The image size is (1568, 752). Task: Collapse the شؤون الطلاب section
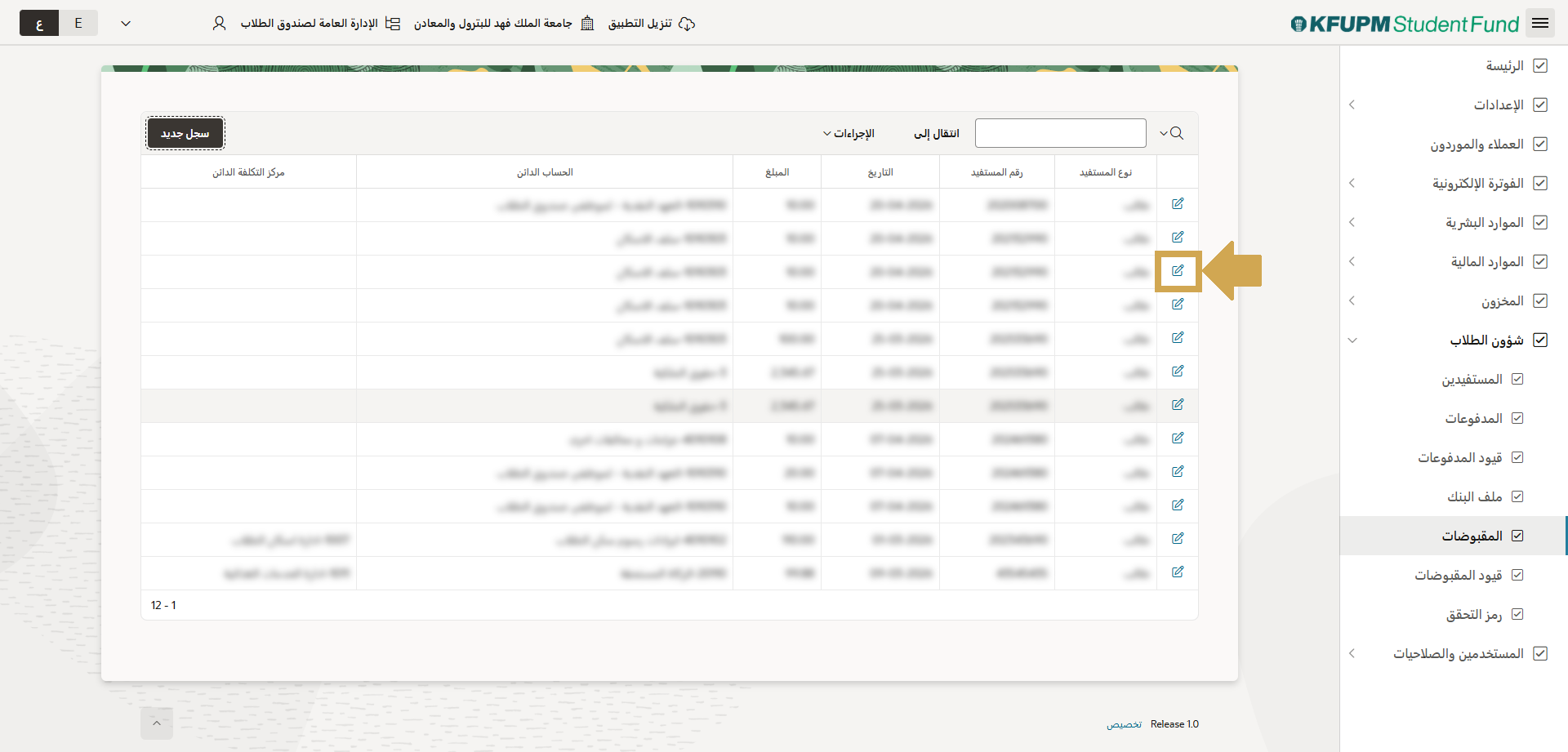tap(1352, 340)
